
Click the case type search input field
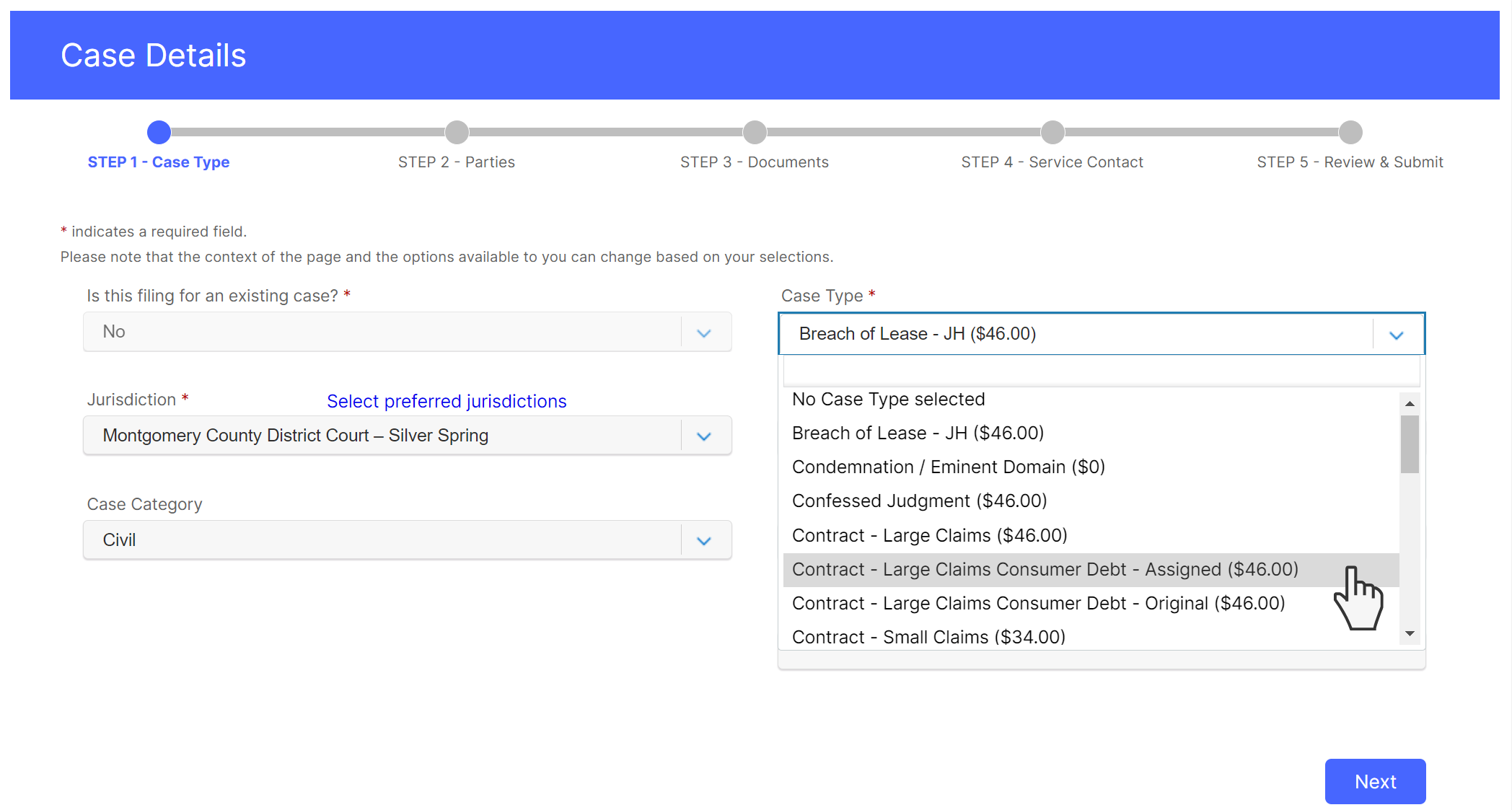pos(1102,371)
